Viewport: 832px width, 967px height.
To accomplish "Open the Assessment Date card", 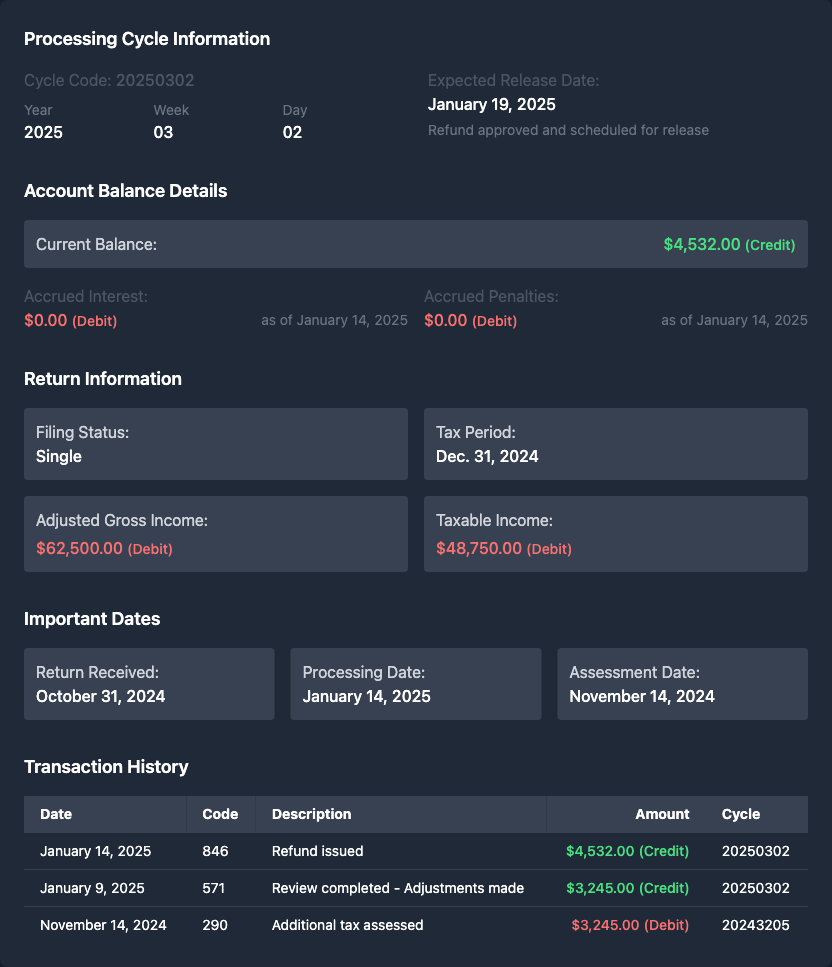I will coord(682,684).
